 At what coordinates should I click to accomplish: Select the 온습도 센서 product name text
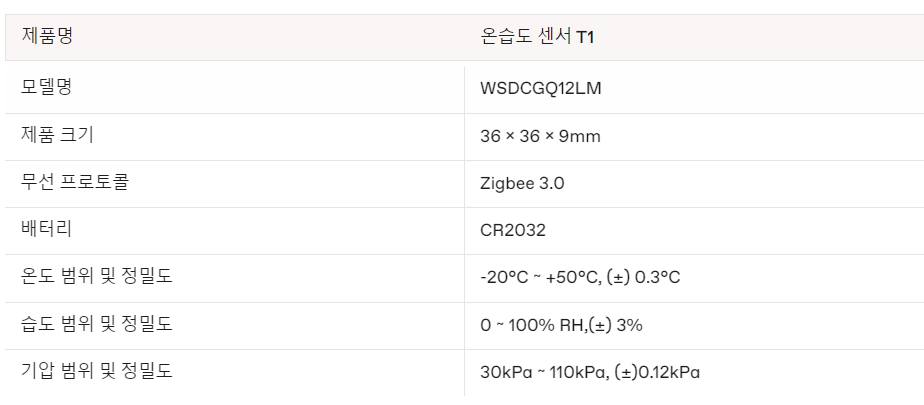[x=525, y=37]
